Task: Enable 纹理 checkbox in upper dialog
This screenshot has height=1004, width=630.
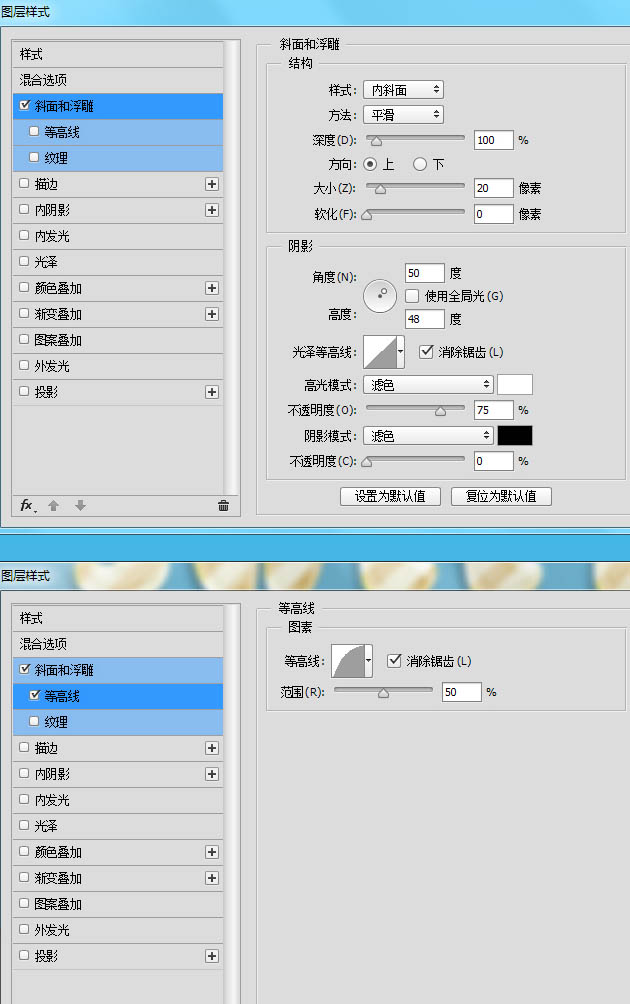Action: click(34, 157)
